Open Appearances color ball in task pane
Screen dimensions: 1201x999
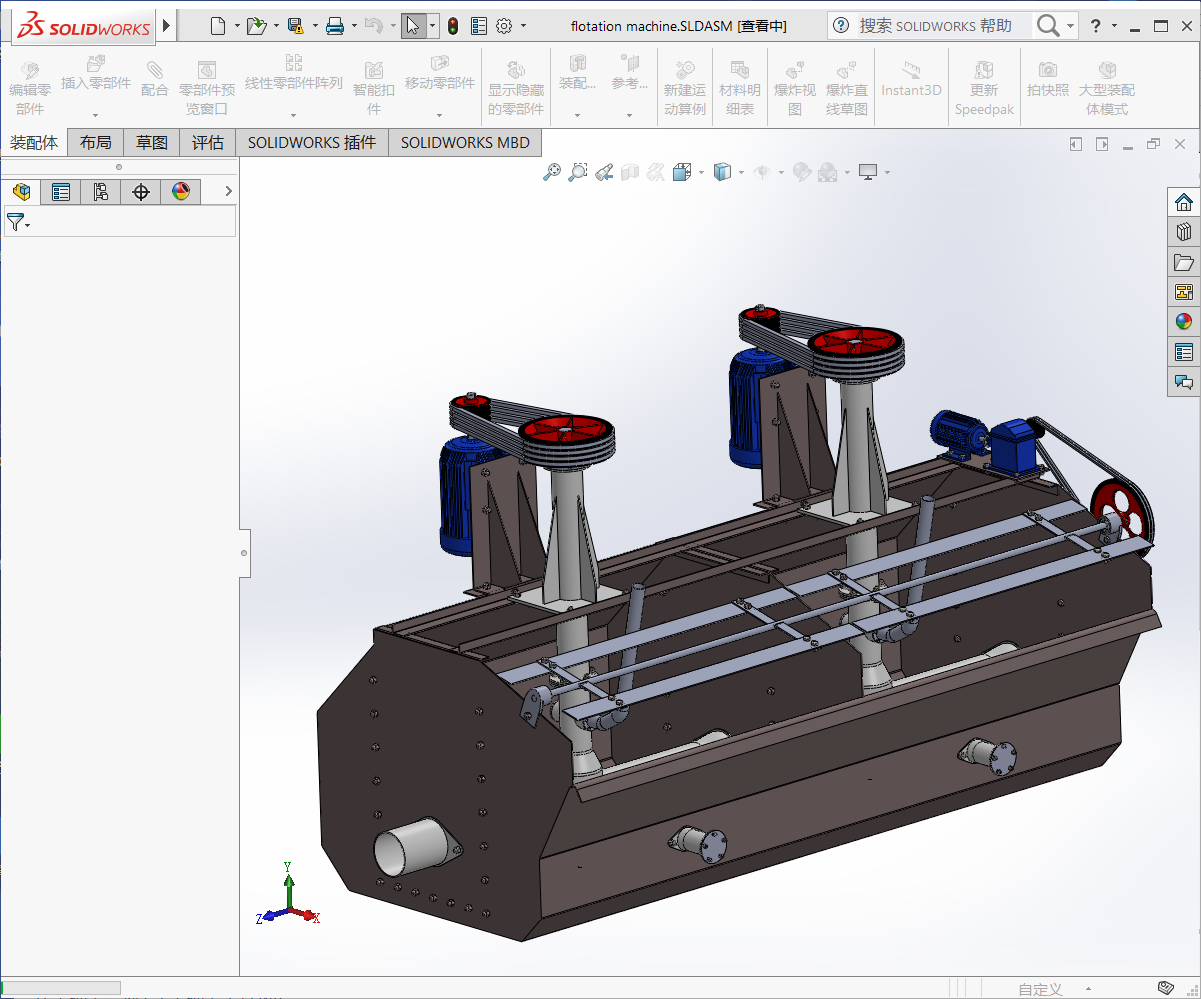pyautogui.click(x=1184, y=322)
